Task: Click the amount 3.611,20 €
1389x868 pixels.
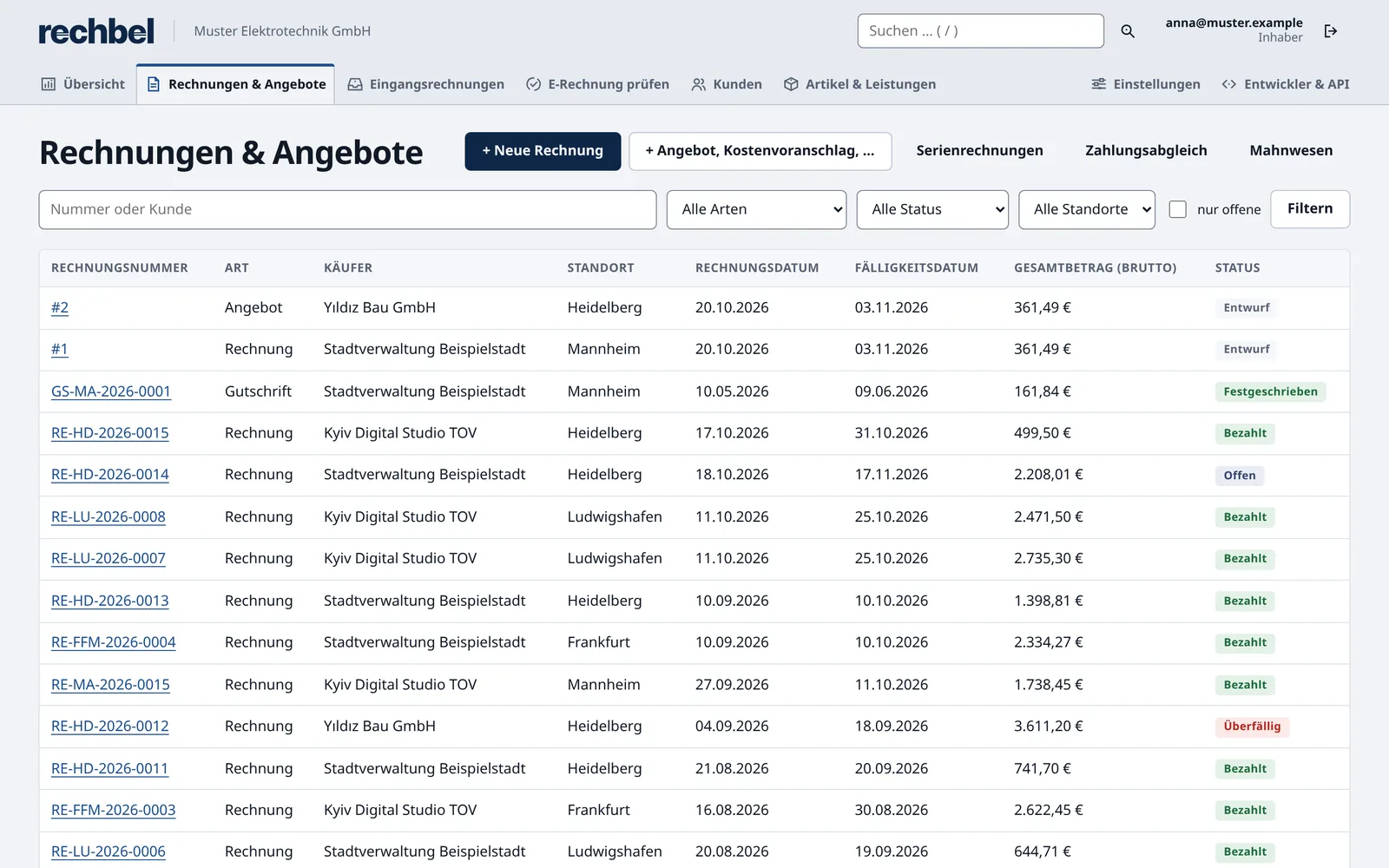Action: coord(1049,727)
